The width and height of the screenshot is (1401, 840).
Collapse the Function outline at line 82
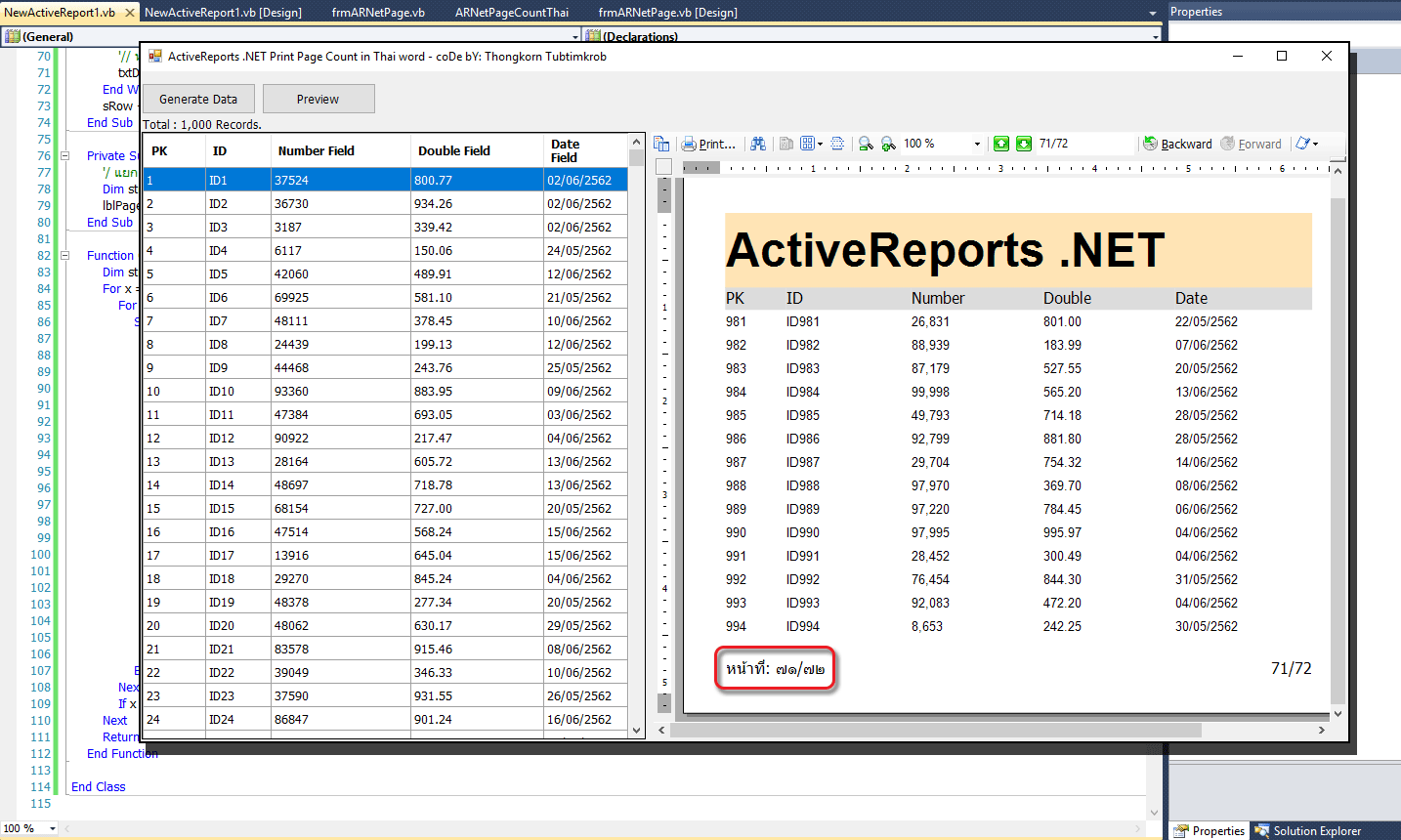[65, 255]
